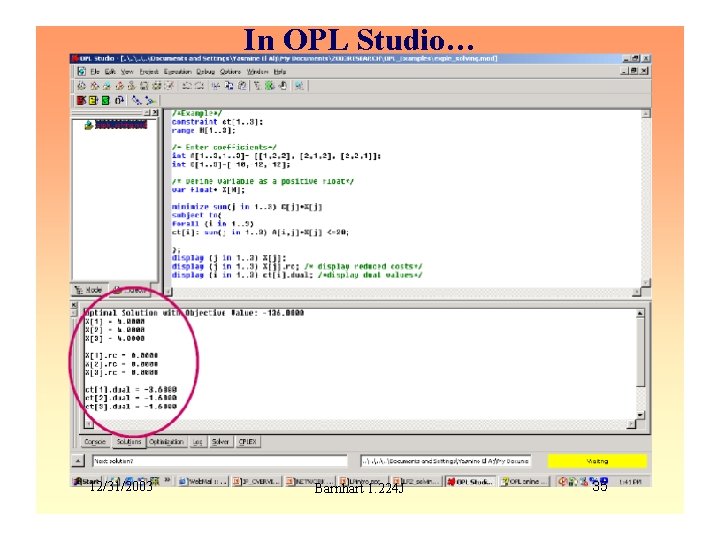Click the output pane scrollbar up arrow

pyautogui.click(x=640, y=313)
